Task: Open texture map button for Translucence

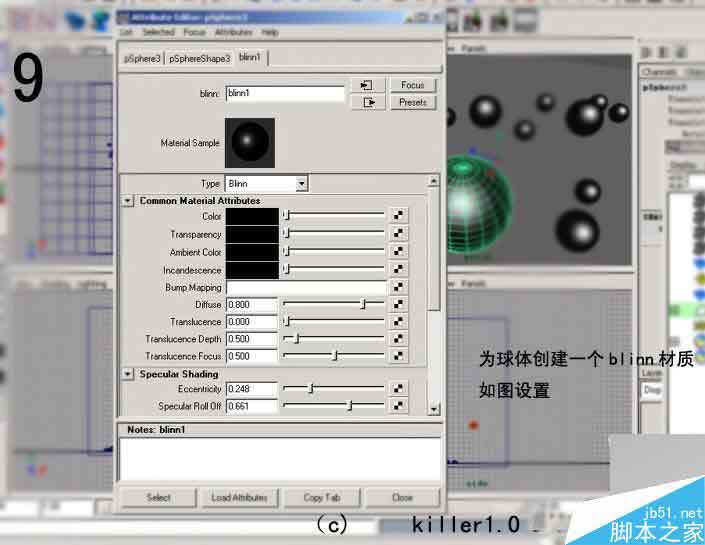Action: pyautogui.click(x=398, y=322)
